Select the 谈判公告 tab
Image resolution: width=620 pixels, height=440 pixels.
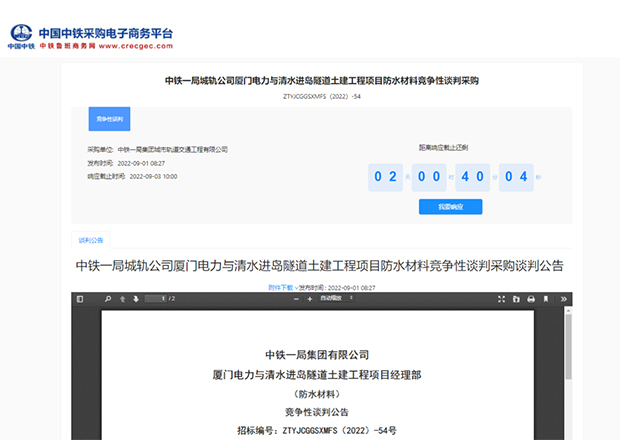click(x=91, y=240)
